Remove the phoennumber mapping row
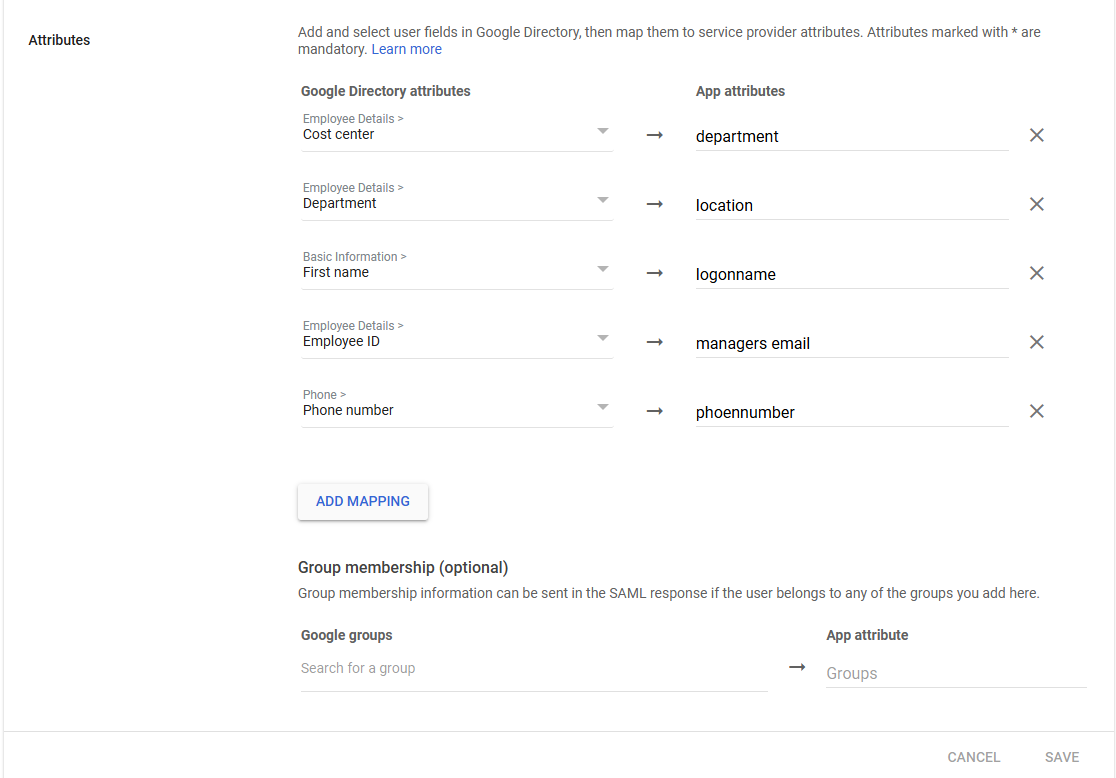 pyautogui.click(x=1037, y=411)
